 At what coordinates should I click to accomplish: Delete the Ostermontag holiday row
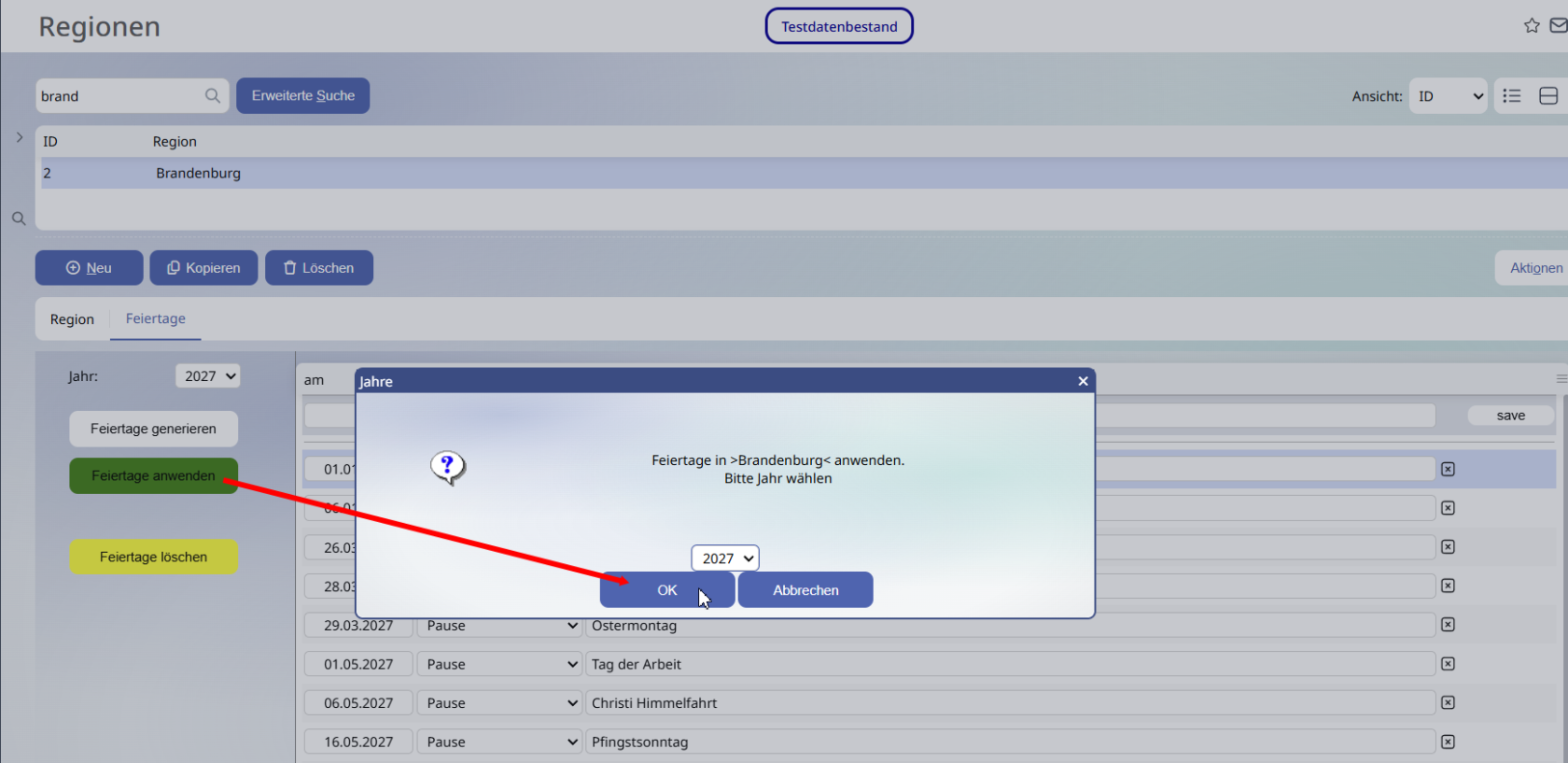[x=1448, y=625]
